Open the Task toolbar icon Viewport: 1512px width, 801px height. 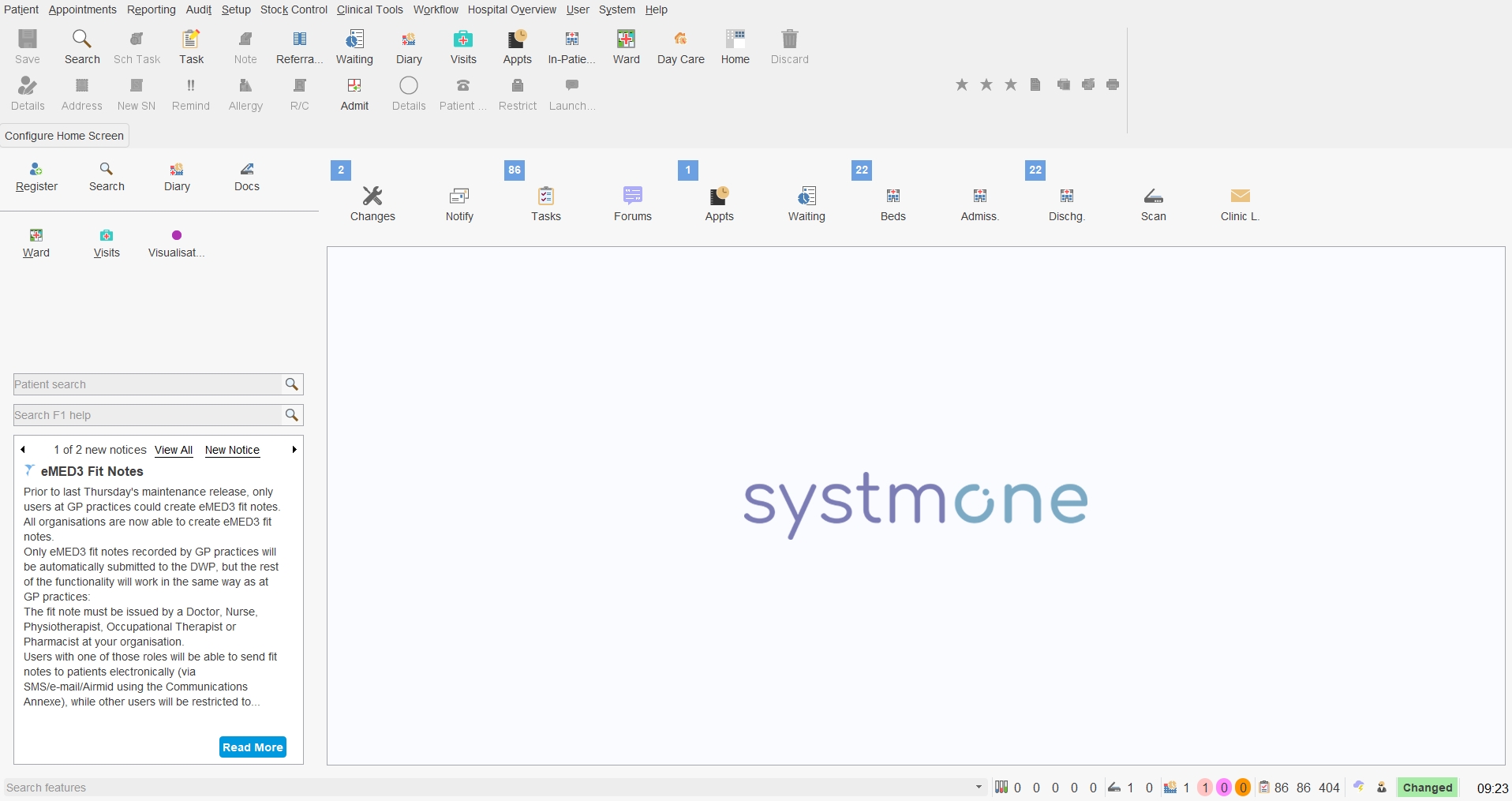point(191,47)
